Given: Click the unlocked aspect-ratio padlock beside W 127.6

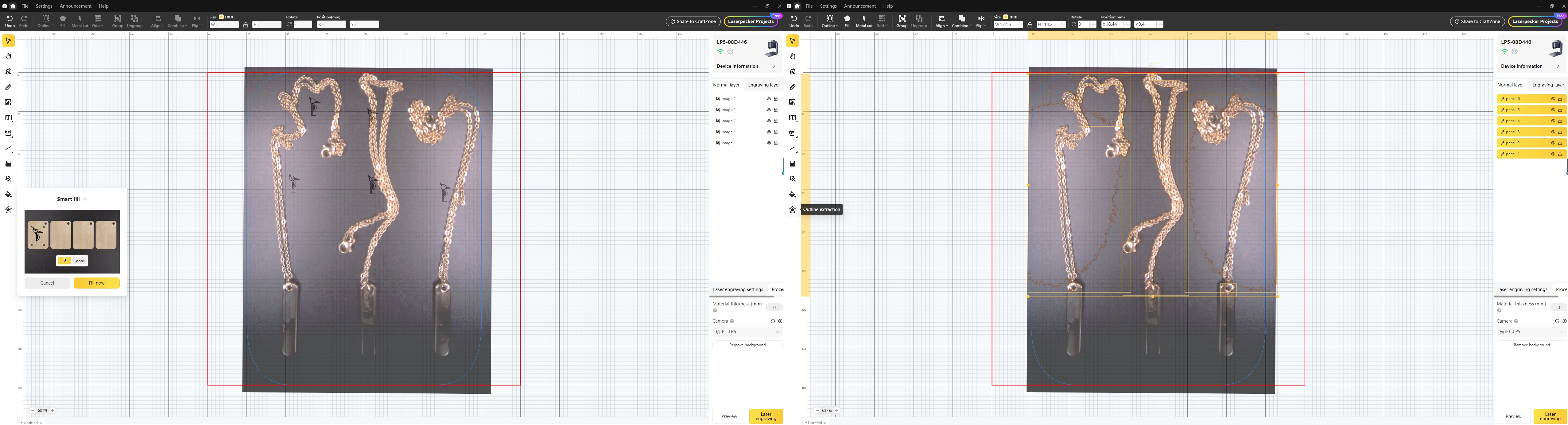Looking at the screenshot, I should [x=1030, y=25].
